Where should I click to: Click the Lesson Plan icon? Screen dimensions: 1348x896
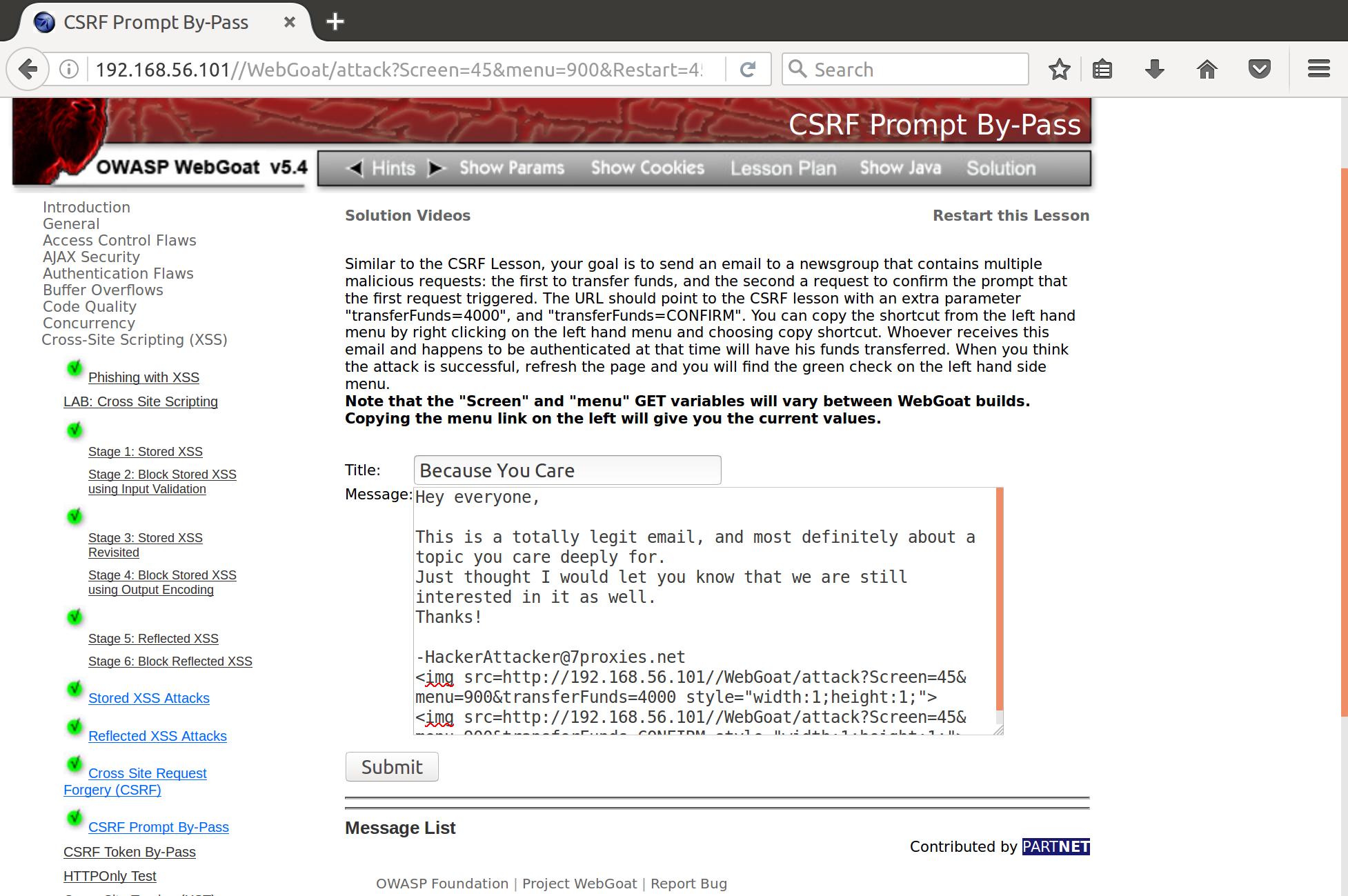pyautogui.click(x=784, y=167)
